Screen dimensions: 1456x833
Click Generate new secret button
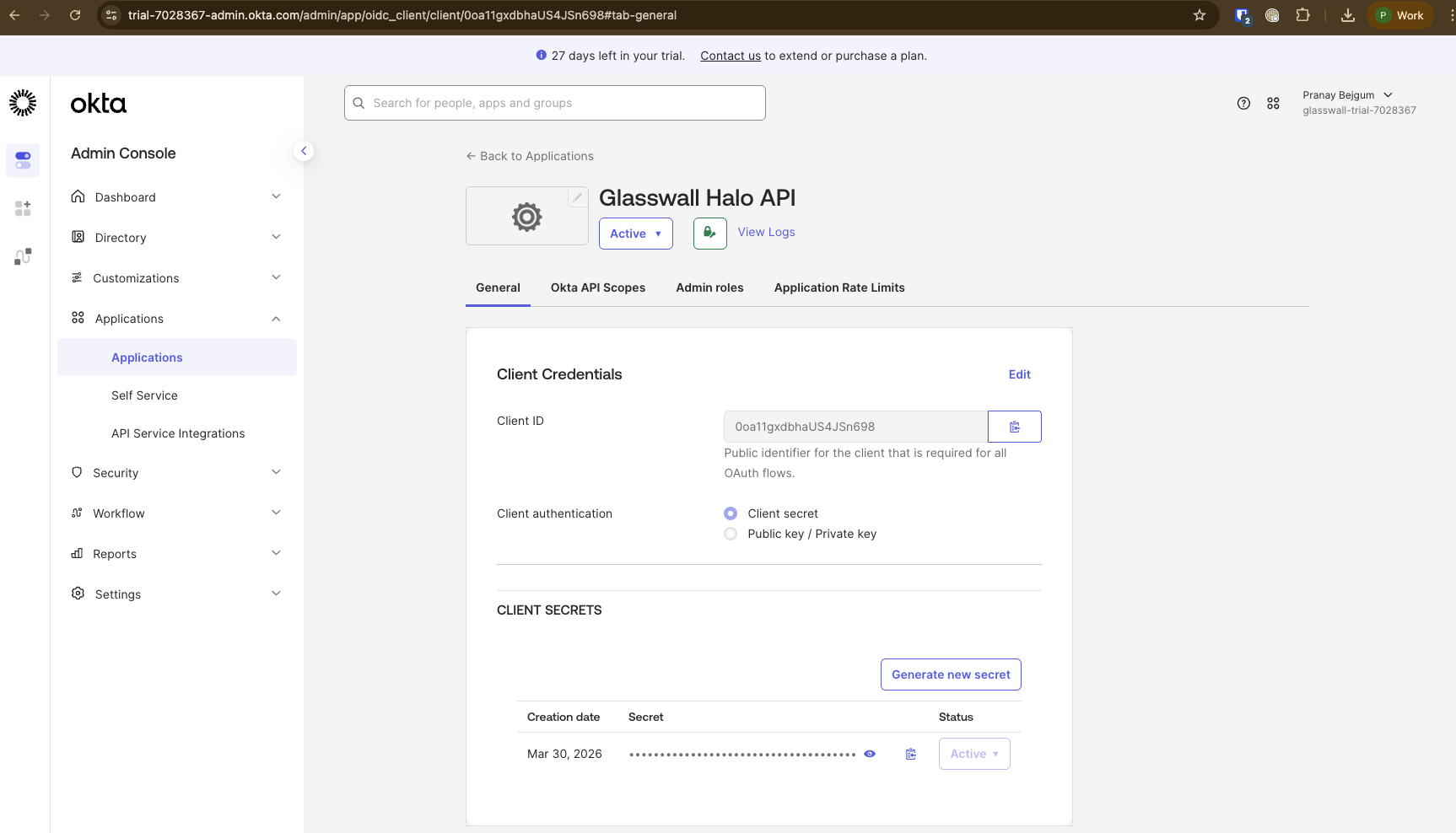[951, 674]
